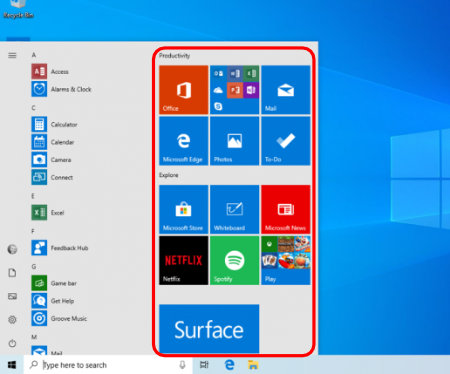Launch the Microsoft Edge tile
The height and width of the screenshot is (374, 450).
[x=184, y=141]
